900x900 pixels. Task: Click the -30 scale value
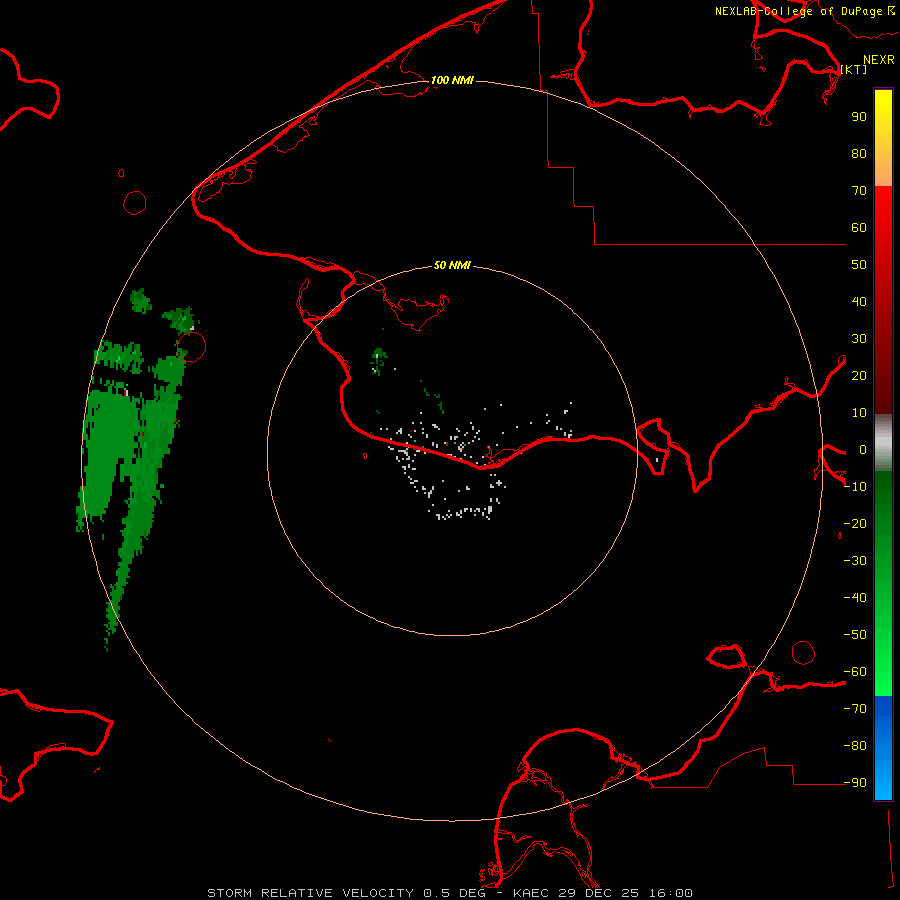[855, 561]
